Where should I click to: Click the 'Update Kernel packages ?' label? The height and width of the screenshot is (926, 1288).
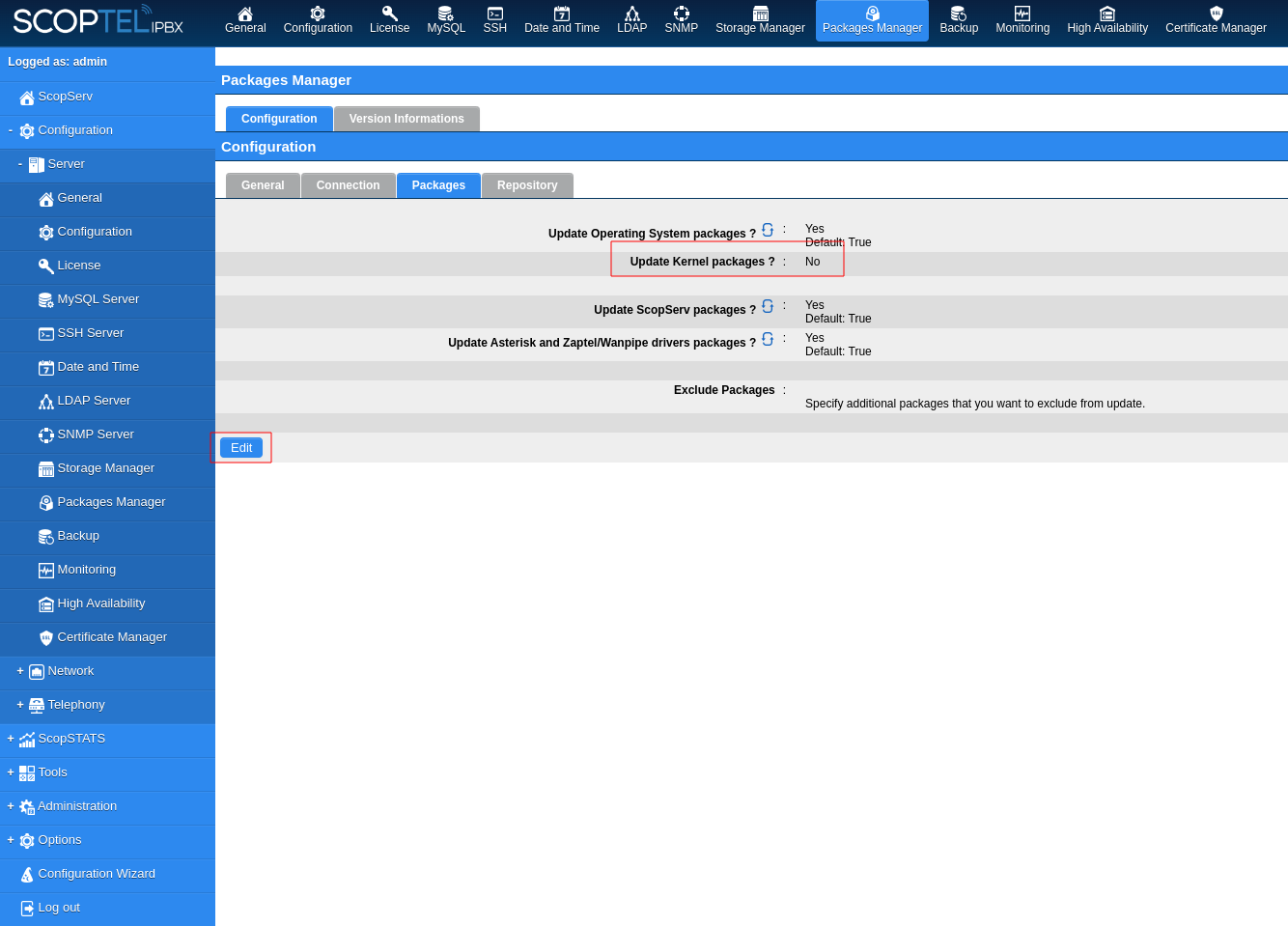pos(702,262)
